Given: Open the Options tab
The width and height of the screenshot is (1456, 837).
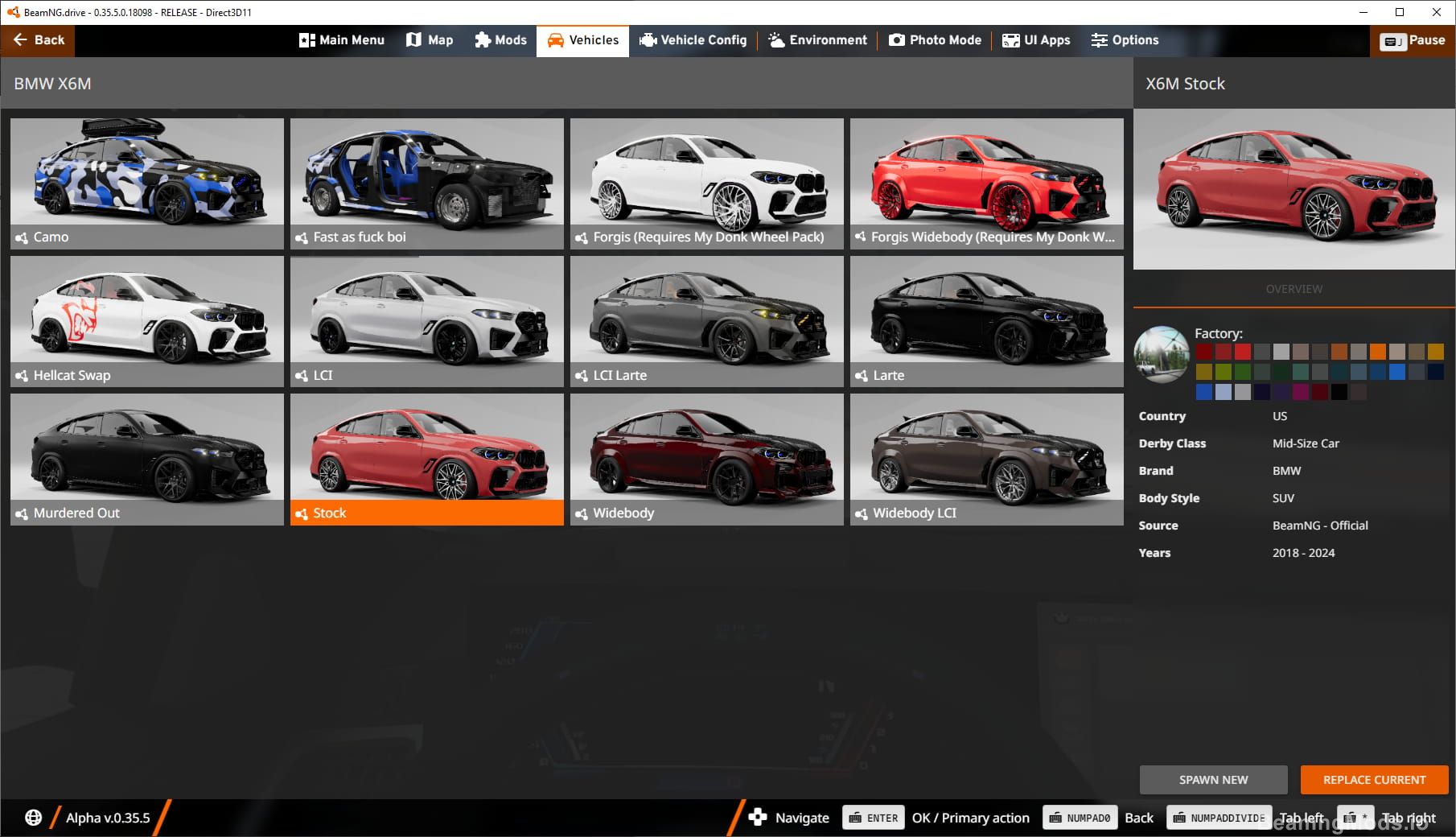Looking at the screenshot, I should pos(1125,40).
